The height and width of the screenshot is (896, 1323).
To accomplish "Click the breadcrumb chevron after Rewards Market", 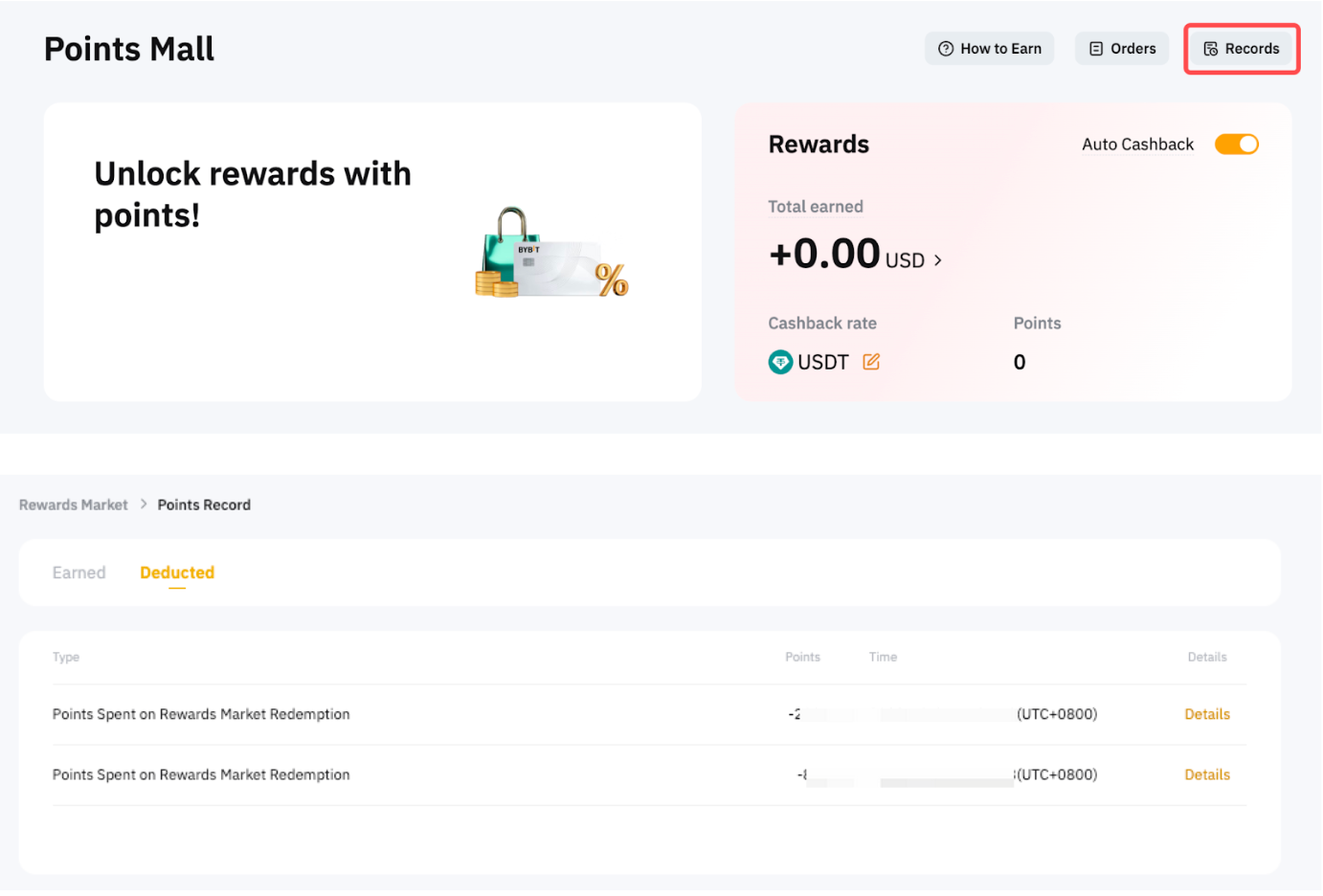I will pyautogui.click(x=144, y=504).
